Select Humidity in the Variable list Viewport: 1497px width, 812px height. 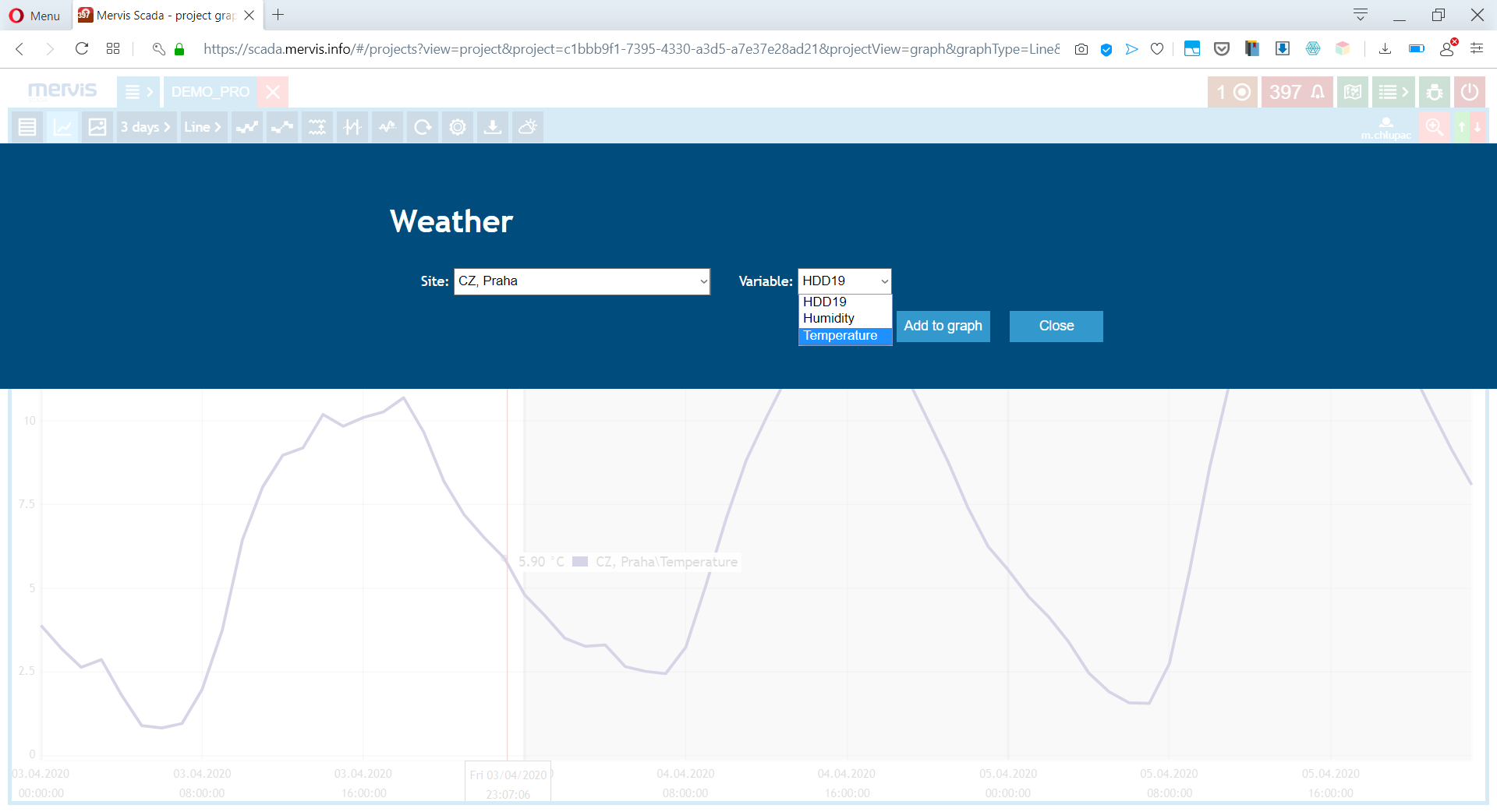[828, 318]
